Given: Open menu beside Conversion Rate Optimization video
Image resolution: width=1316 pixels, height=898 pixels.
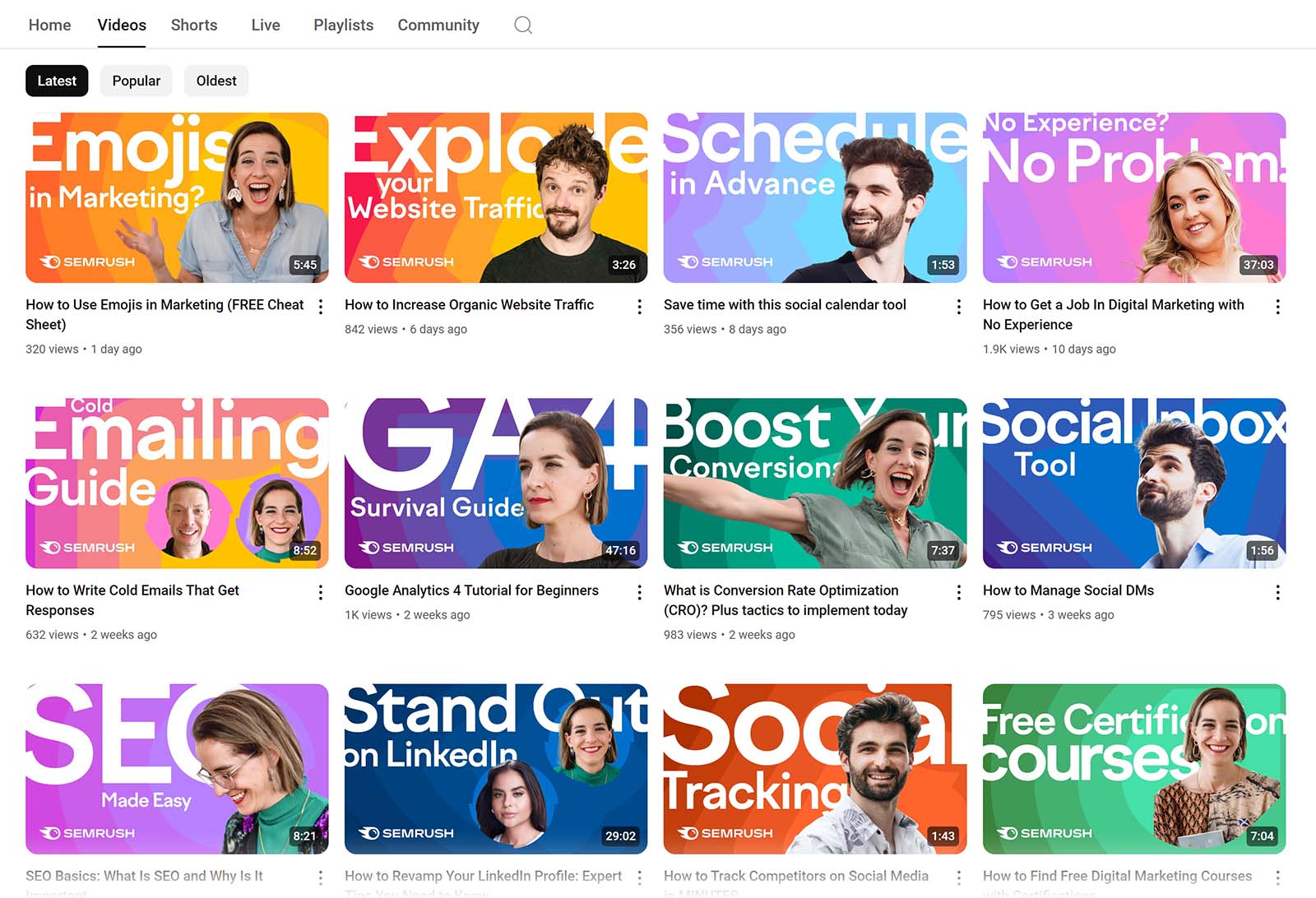Looking at the screenshot, I should (x=959, y=592).
